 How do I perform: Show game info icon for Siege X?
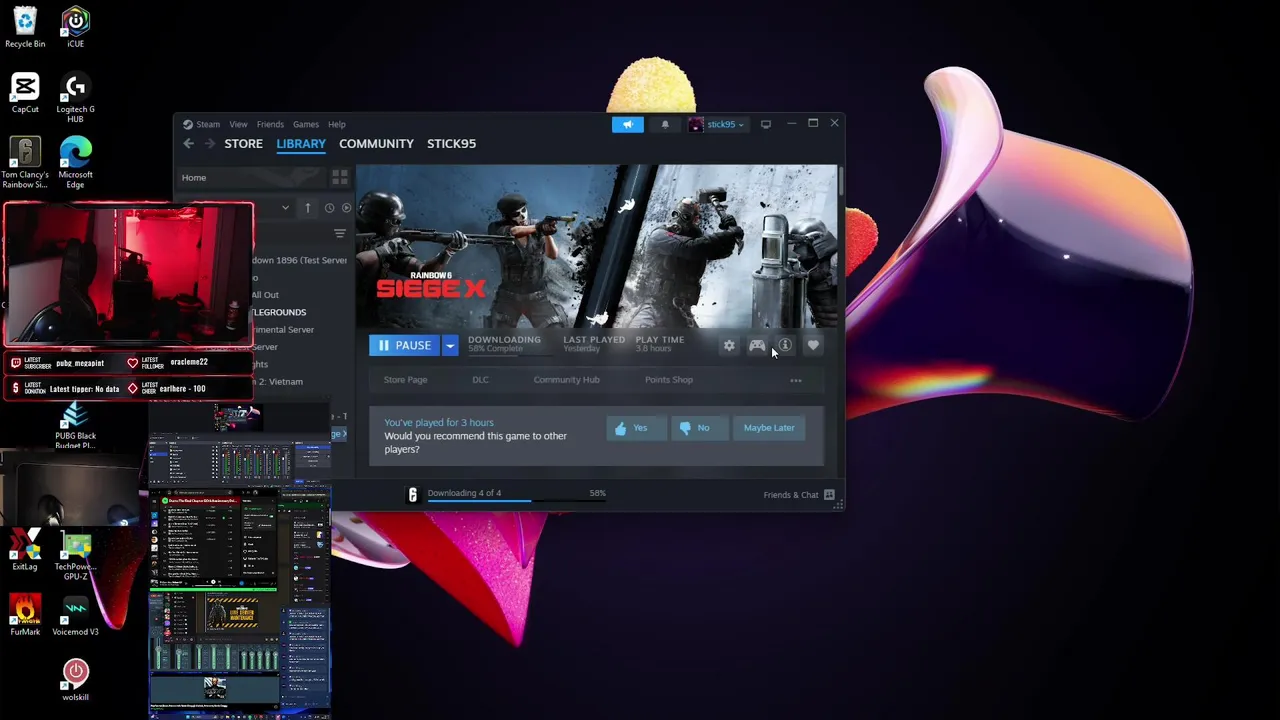coord(785,345)
